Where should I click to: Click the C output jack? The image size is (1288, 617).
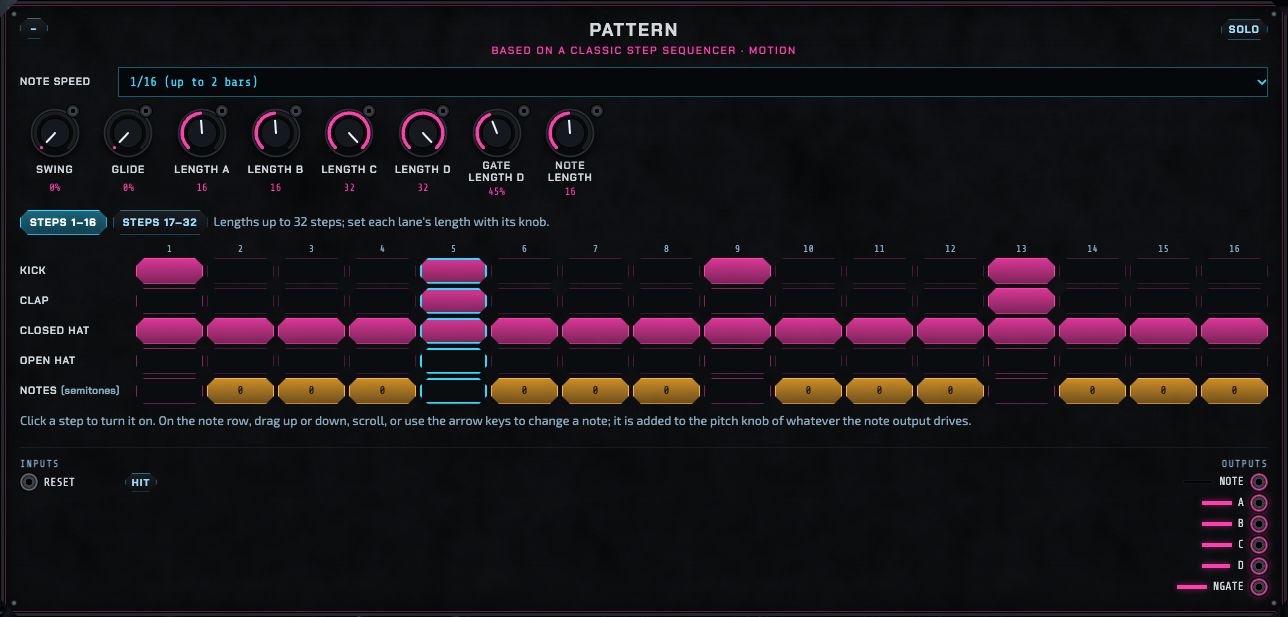tap(1259, 545)
